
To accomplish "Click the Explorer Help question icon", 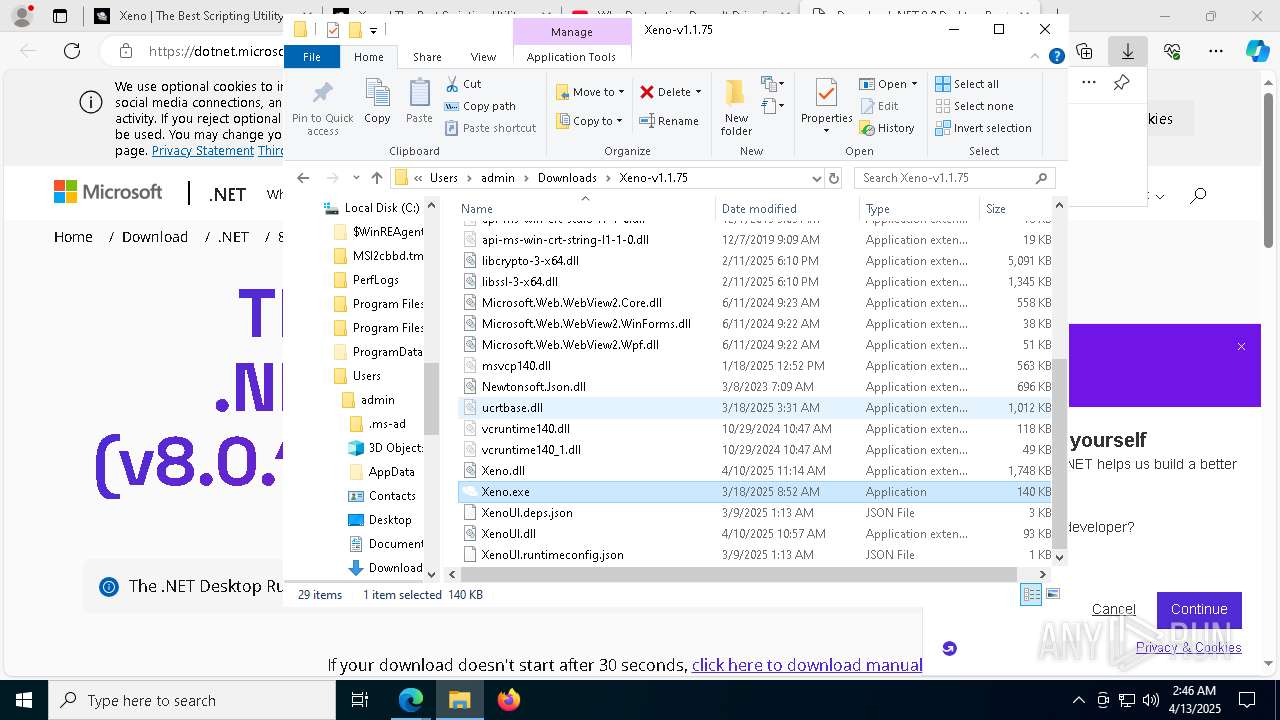I will point(1056,57).
